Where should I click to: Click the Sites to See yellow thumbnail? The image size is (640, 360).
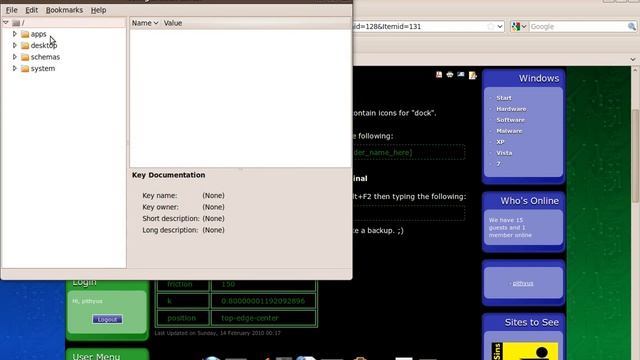pyautogui.click(x=525, y=351)
